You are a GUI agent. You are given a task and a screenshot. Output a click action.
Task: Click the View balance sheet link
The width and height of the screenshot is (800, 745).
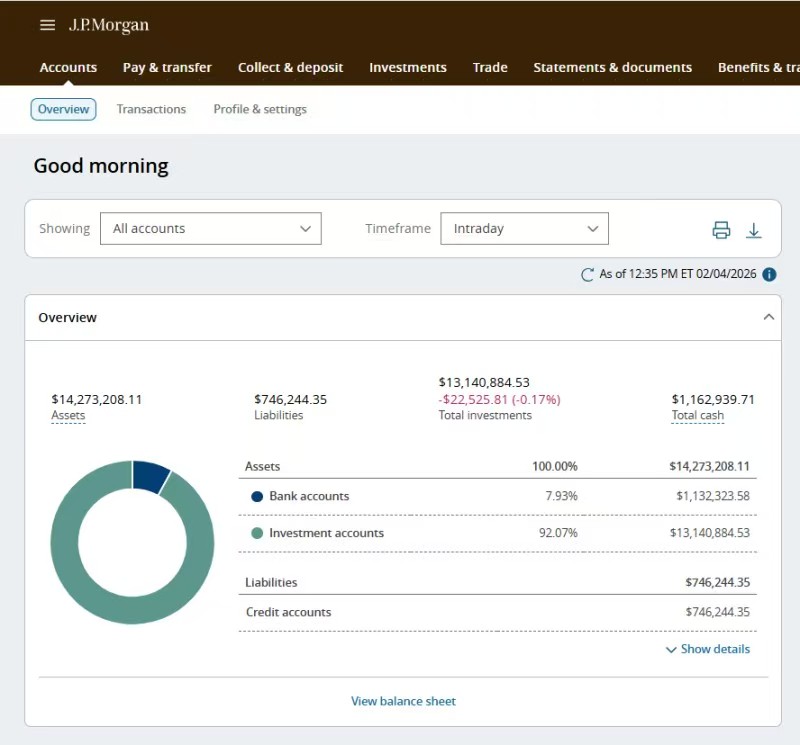pos(403,701)
